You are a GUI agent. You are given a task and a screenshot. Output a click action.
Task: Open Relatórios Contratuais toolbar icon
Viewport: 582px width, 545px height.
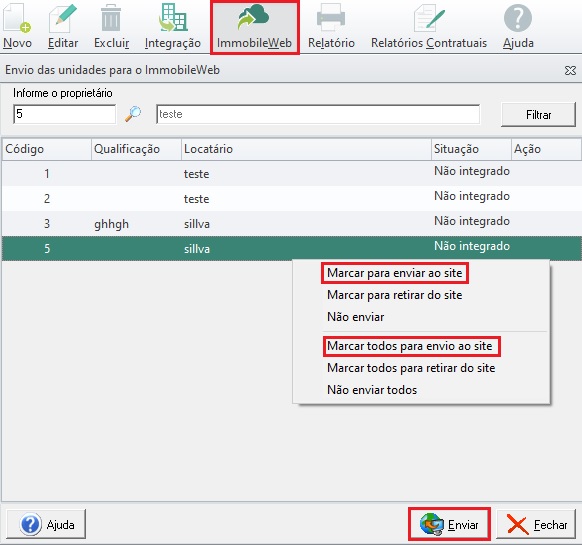pyautogui.click(x=429, y=18)
